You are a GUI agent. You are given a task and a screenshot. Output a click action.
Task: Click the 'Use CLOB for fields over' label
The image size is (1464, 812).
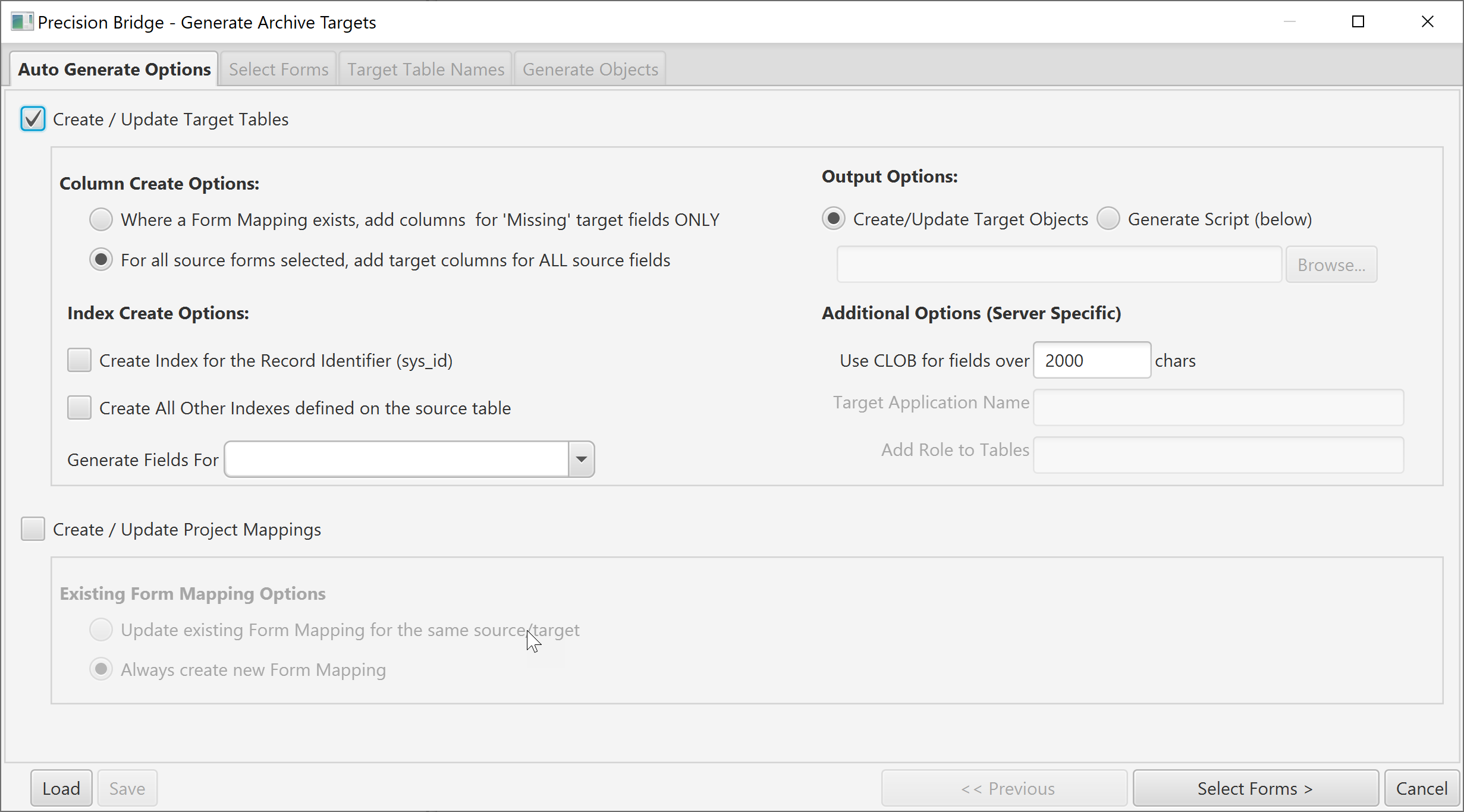pos(934,361)
